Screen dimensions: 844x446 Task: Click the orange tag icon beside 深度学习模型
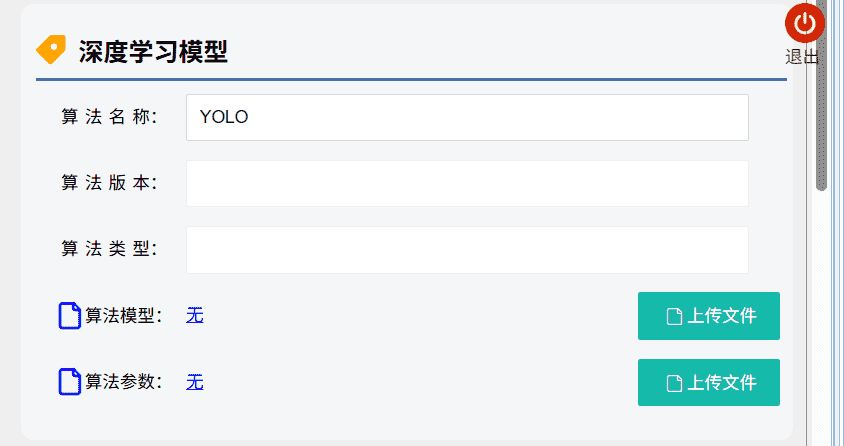click(51, 50)
